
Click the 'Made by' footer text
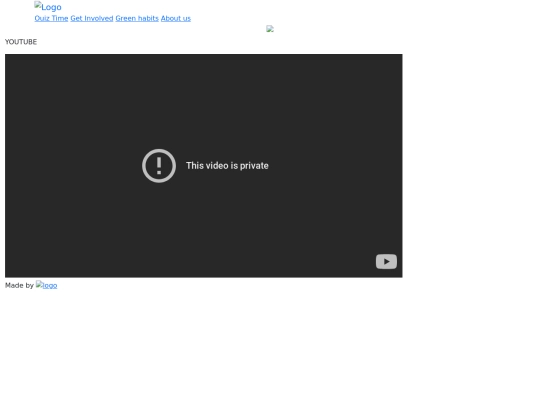(19, 285)
